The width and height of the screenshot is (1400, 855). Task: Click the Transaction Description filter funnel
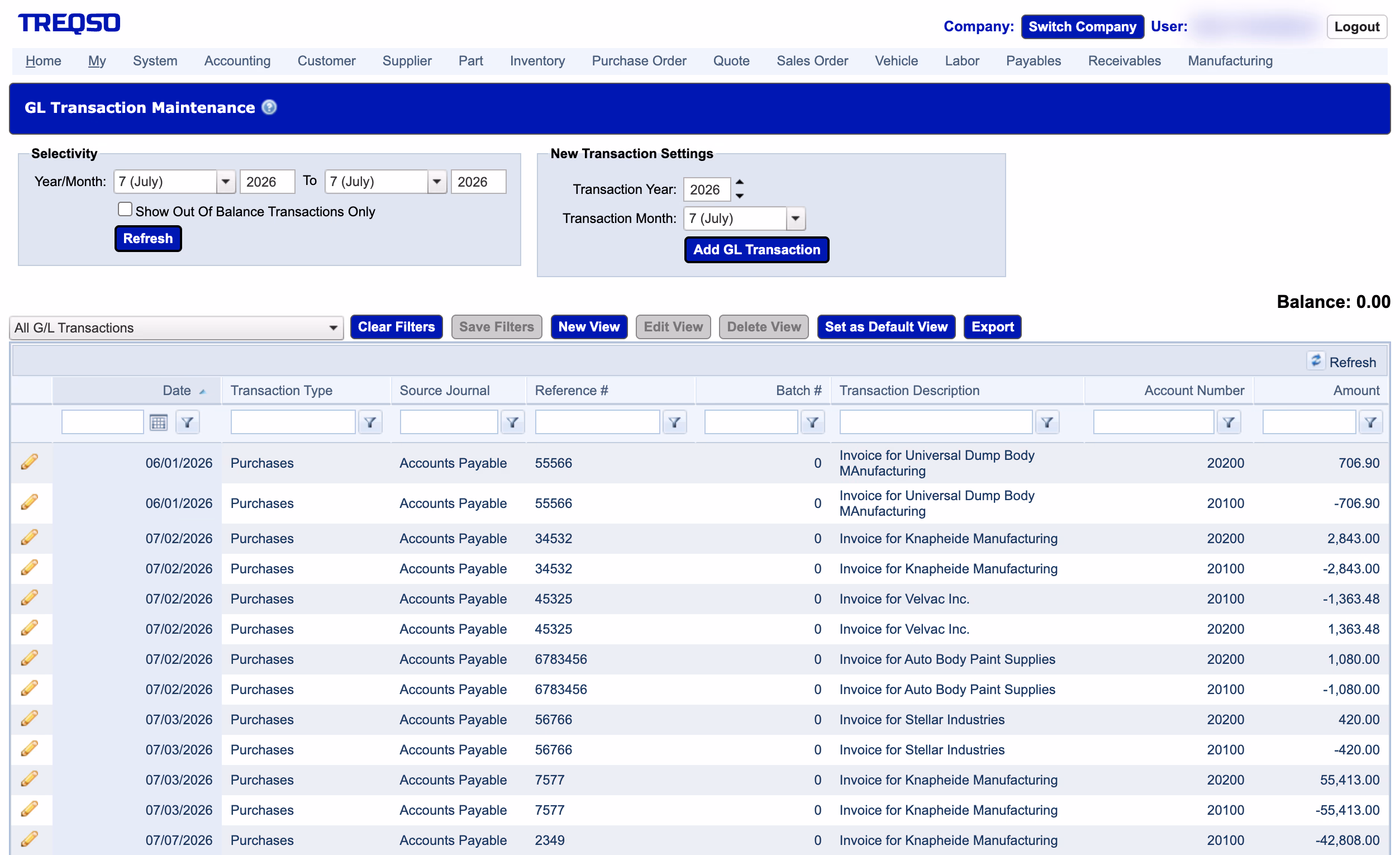(x=1047, y=422)
